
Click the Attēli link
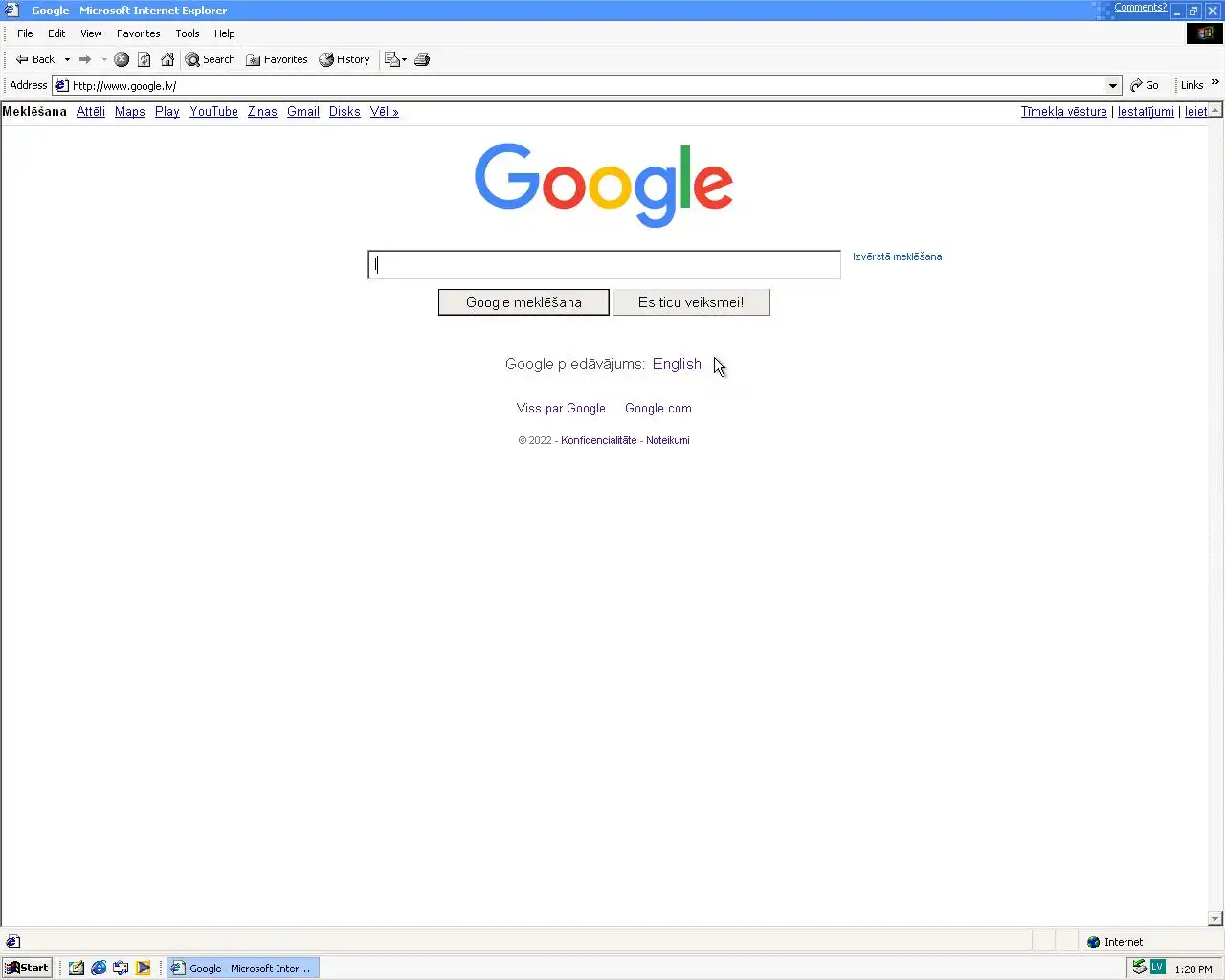point(91,112)
